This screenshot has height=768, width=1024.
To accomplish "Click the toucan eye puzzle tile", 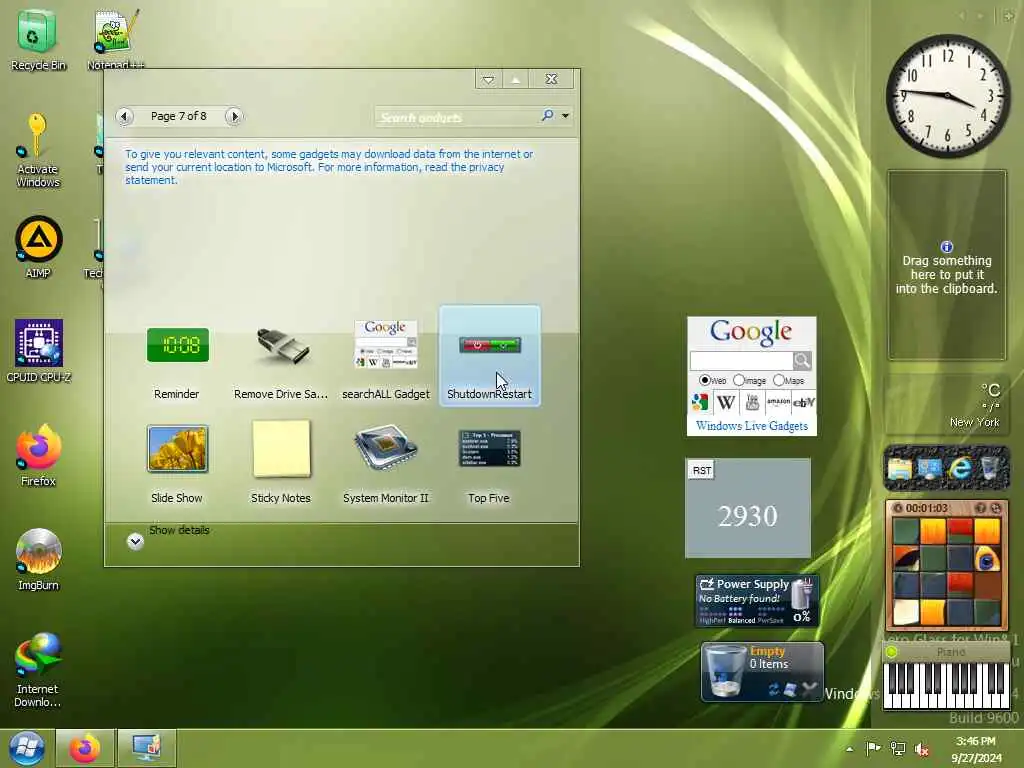I will (x=987, y=558).
